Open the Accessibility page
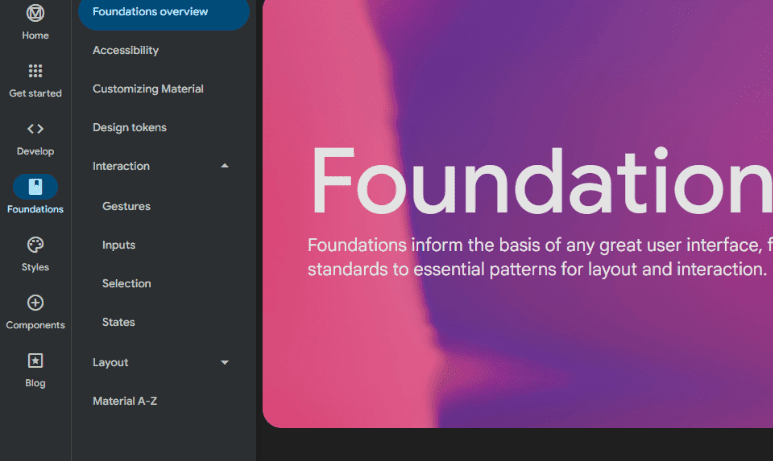 (x=126, y=50)
